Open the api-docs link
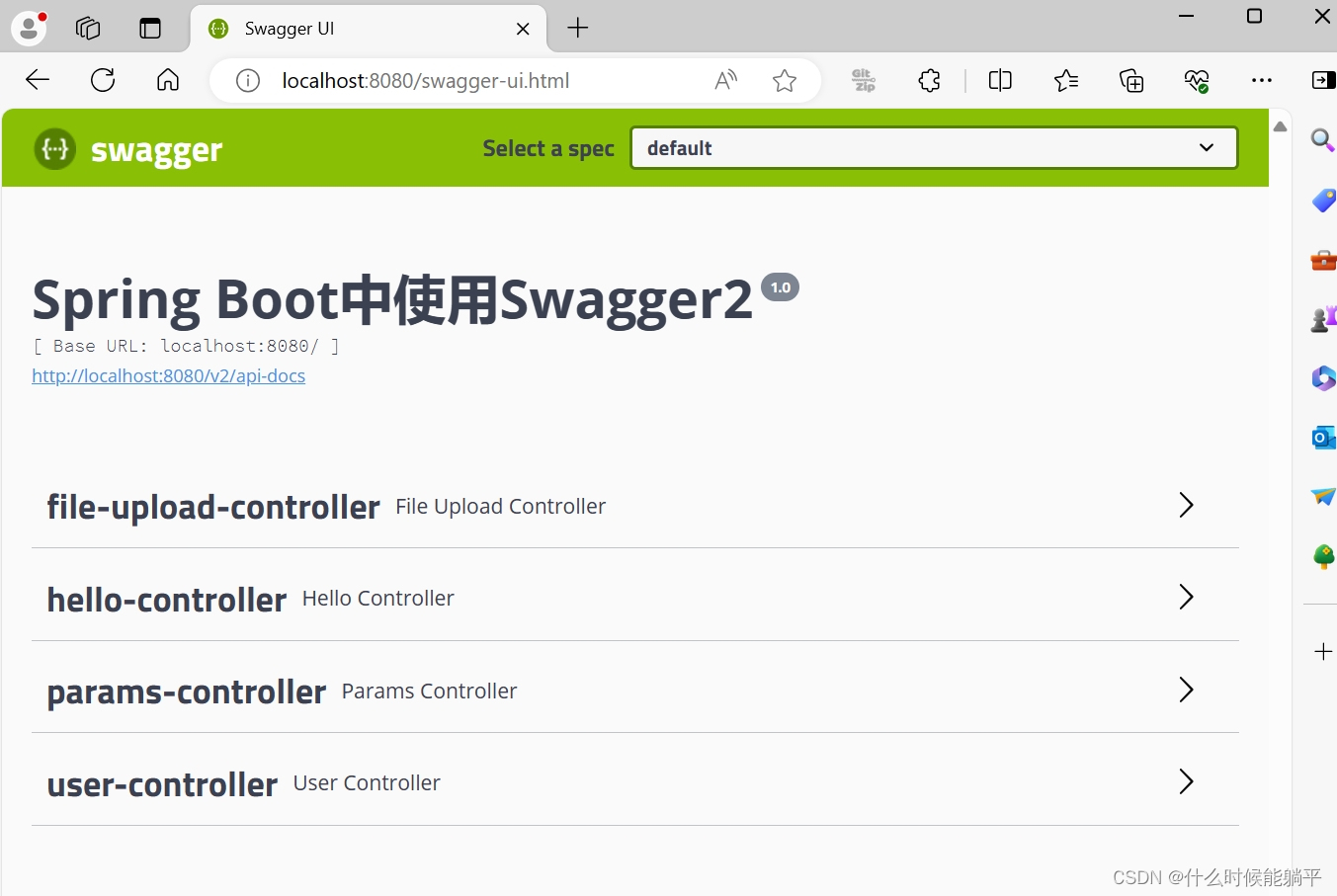1337x896 pixels. 168,375
